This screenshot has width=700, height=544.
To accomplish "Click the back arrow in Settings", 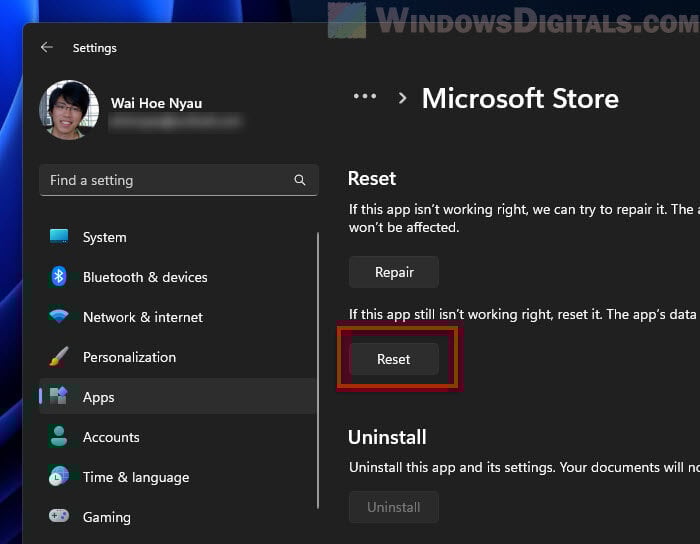I will (x=47, y=47).
